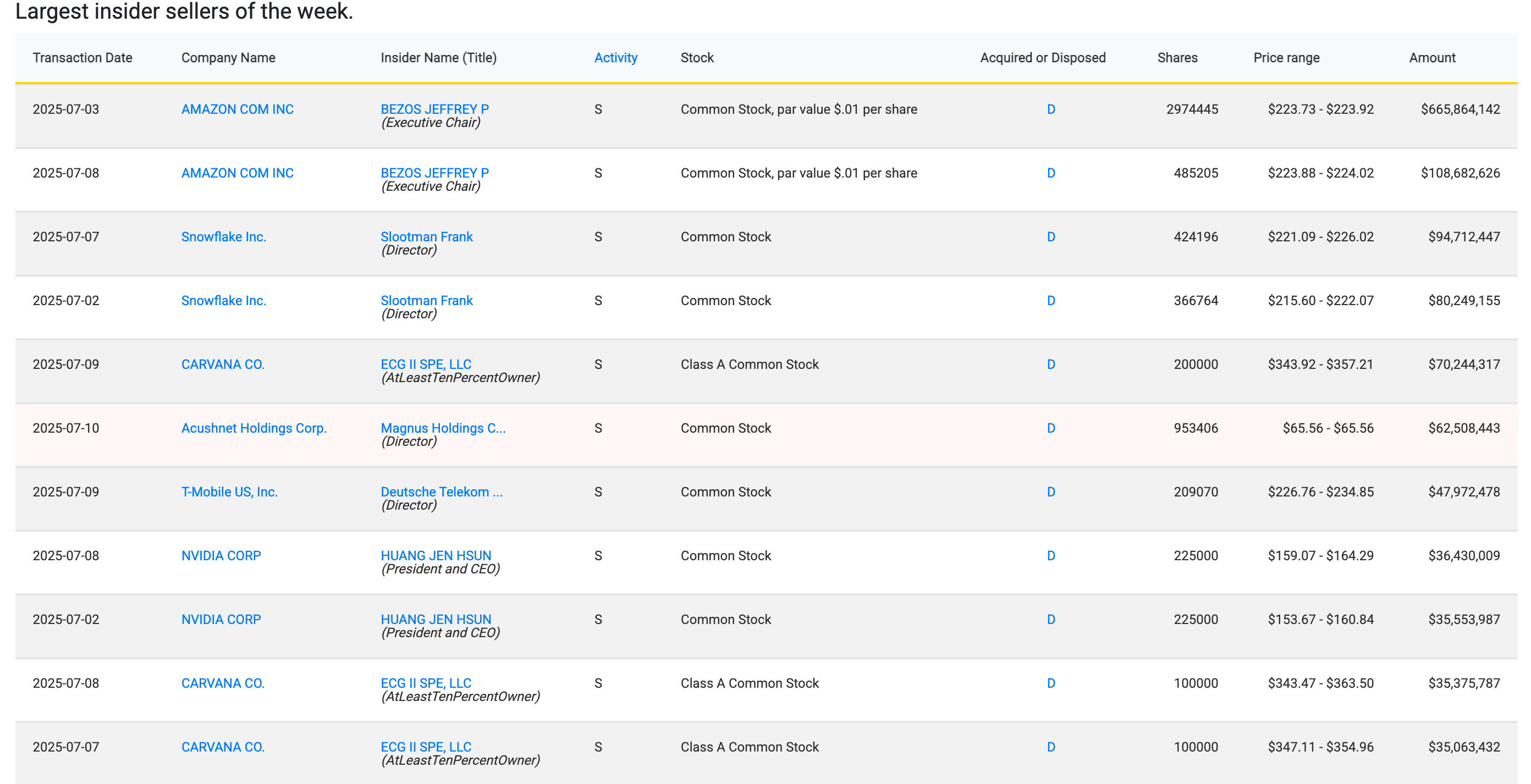1531x784 pixels.
Task: Open the Magnus Holdings C... insider link
Action: pos(443,428)
